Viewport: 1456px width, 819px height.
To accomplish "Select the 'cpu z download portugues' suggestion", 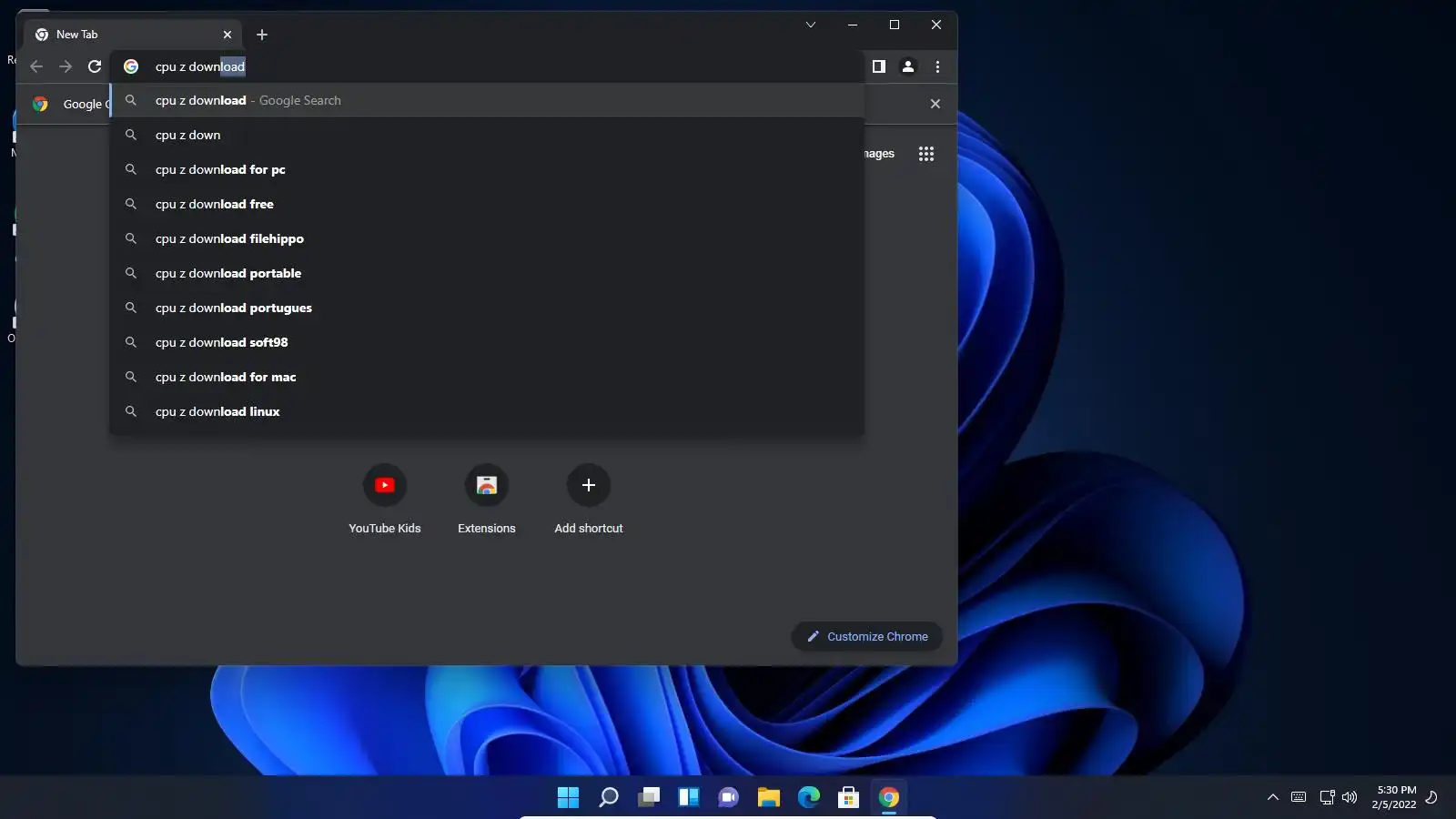I will coord(487,308).
